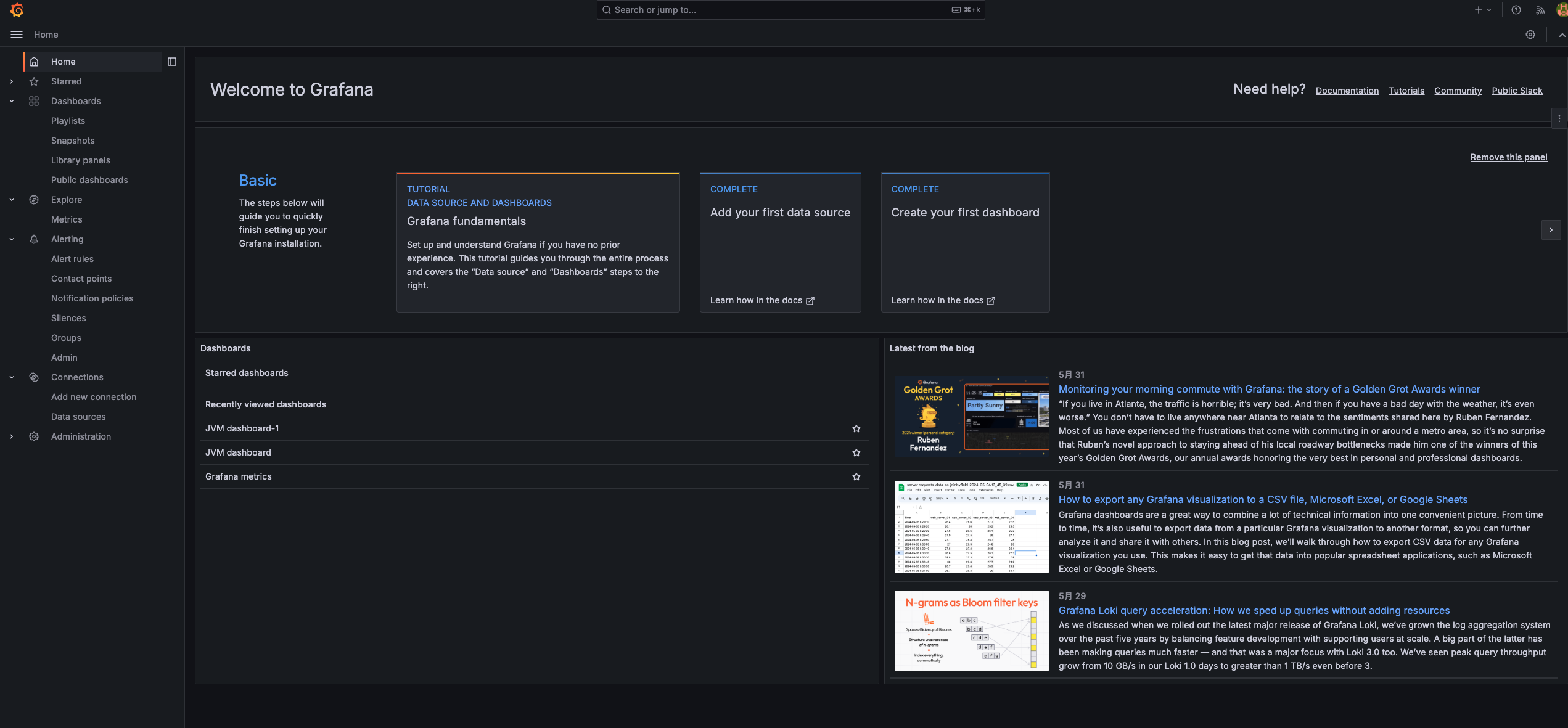Screen dimensions: 1568x728
Task: Click the Remove this panel link
Action: click(x=1508, y=157)
